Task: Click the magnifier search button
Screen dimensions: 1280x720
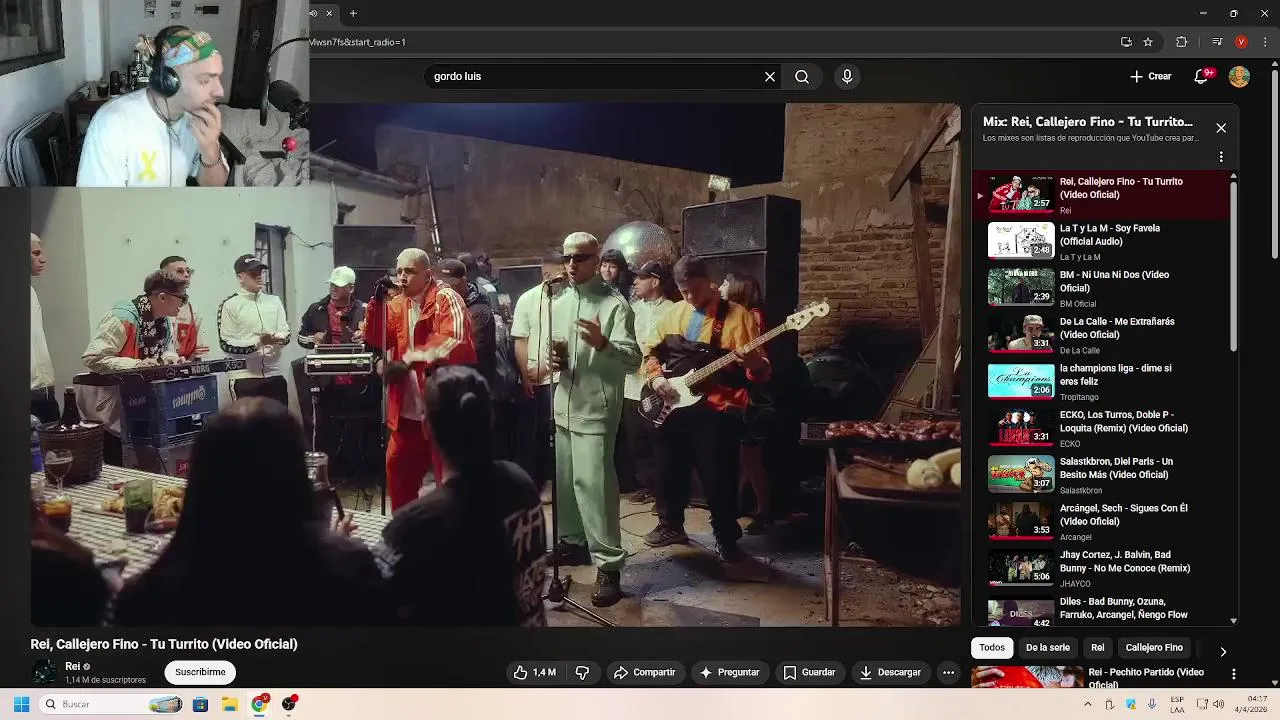Action: pos(802,77)
